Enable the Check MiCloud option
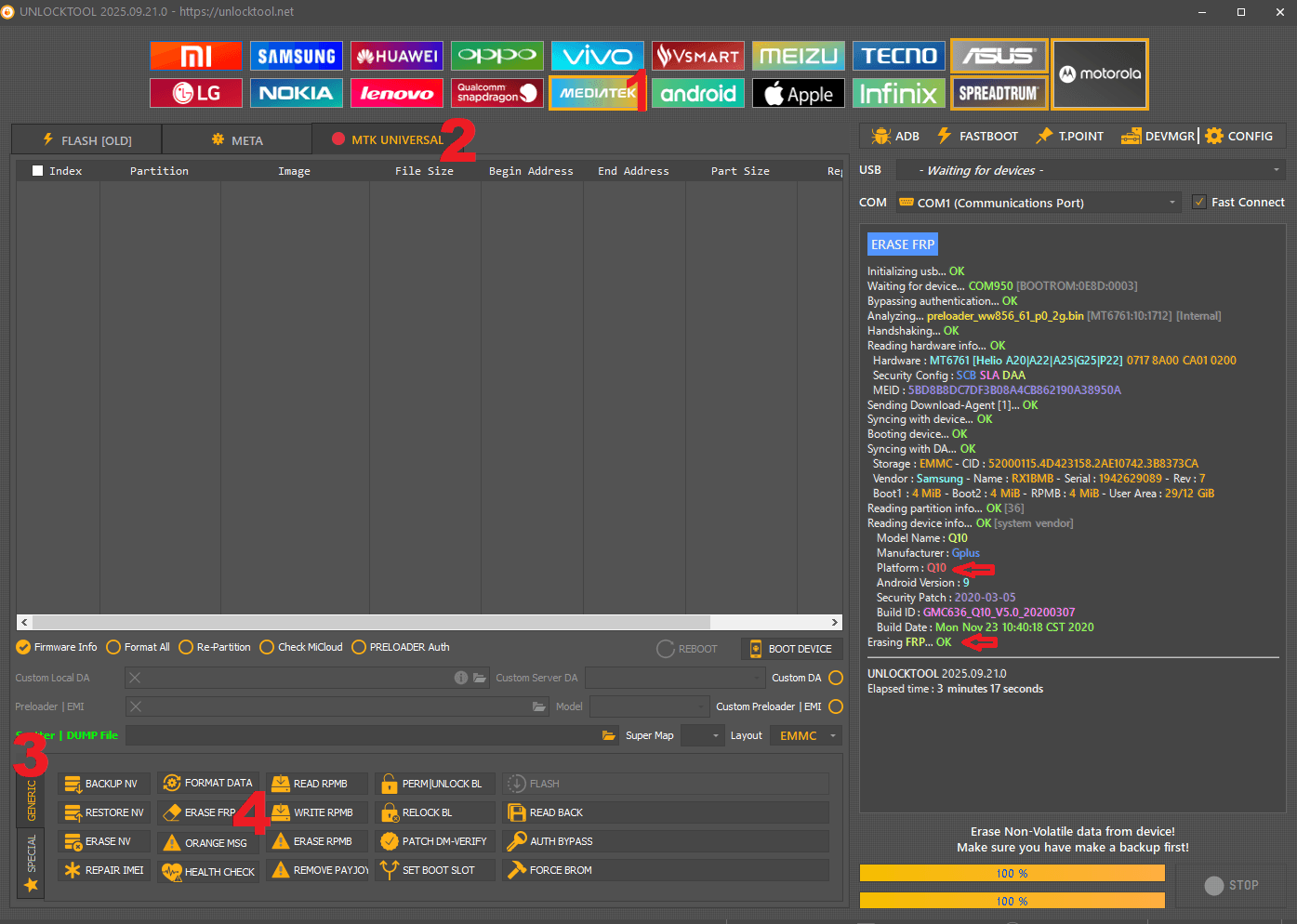 coord(267,647)
